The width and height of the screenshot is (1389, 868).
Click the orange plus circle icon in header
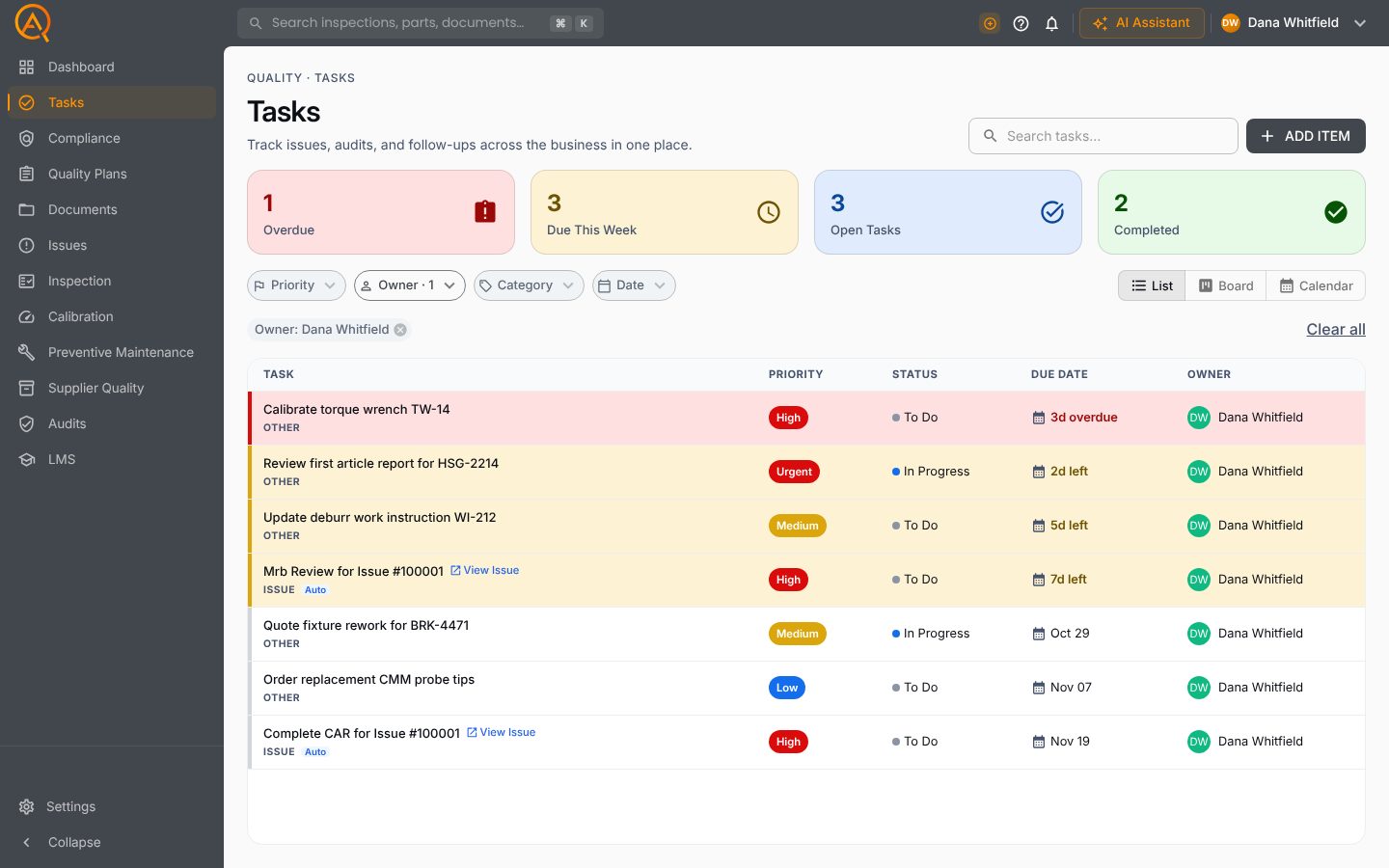tap(990, 23)
